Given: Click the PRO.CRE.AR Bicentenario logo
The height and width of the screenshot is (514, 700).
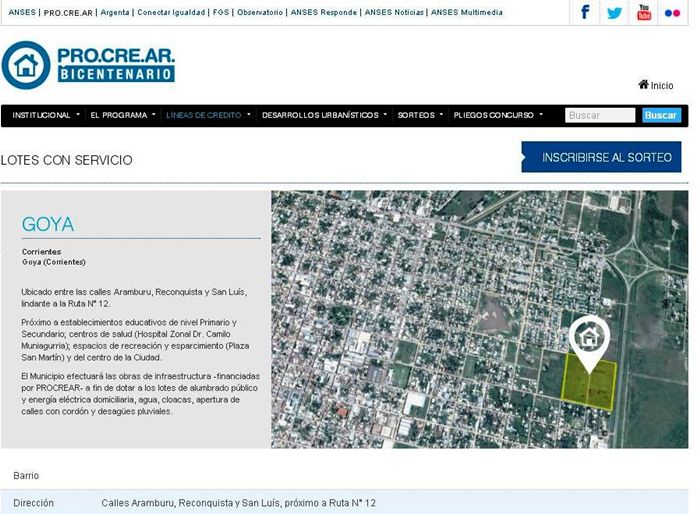Looking at the screenshot, I should (x=89, y=65).
